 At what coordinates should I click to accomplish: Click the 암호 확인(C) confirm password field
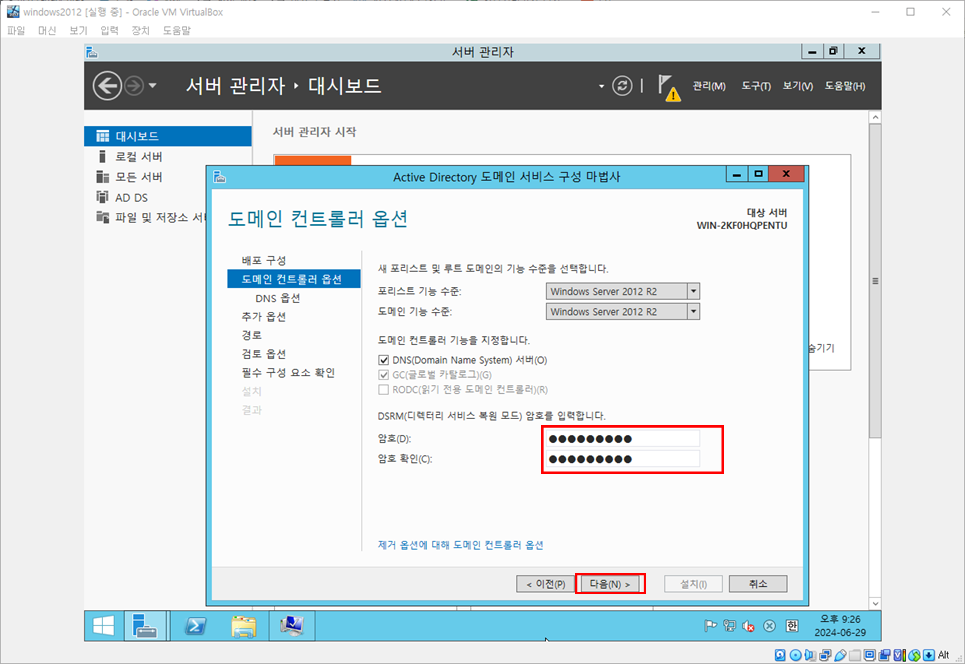click(x=622, y=459)
